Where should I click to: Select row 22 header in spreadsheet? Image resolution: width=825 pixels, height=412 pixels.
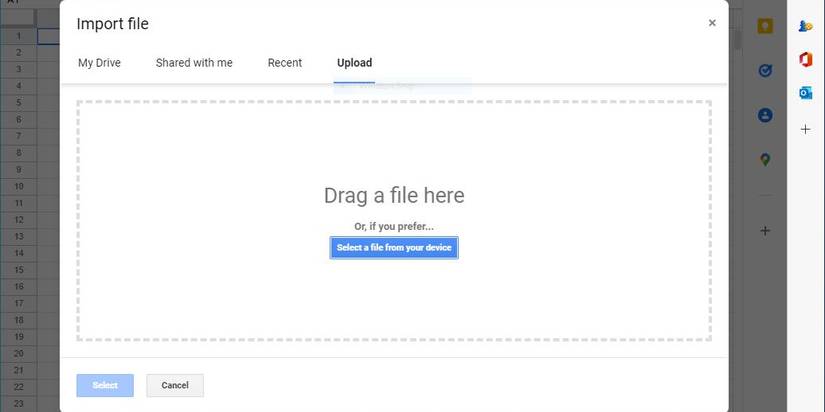click(x=18, y=387)
